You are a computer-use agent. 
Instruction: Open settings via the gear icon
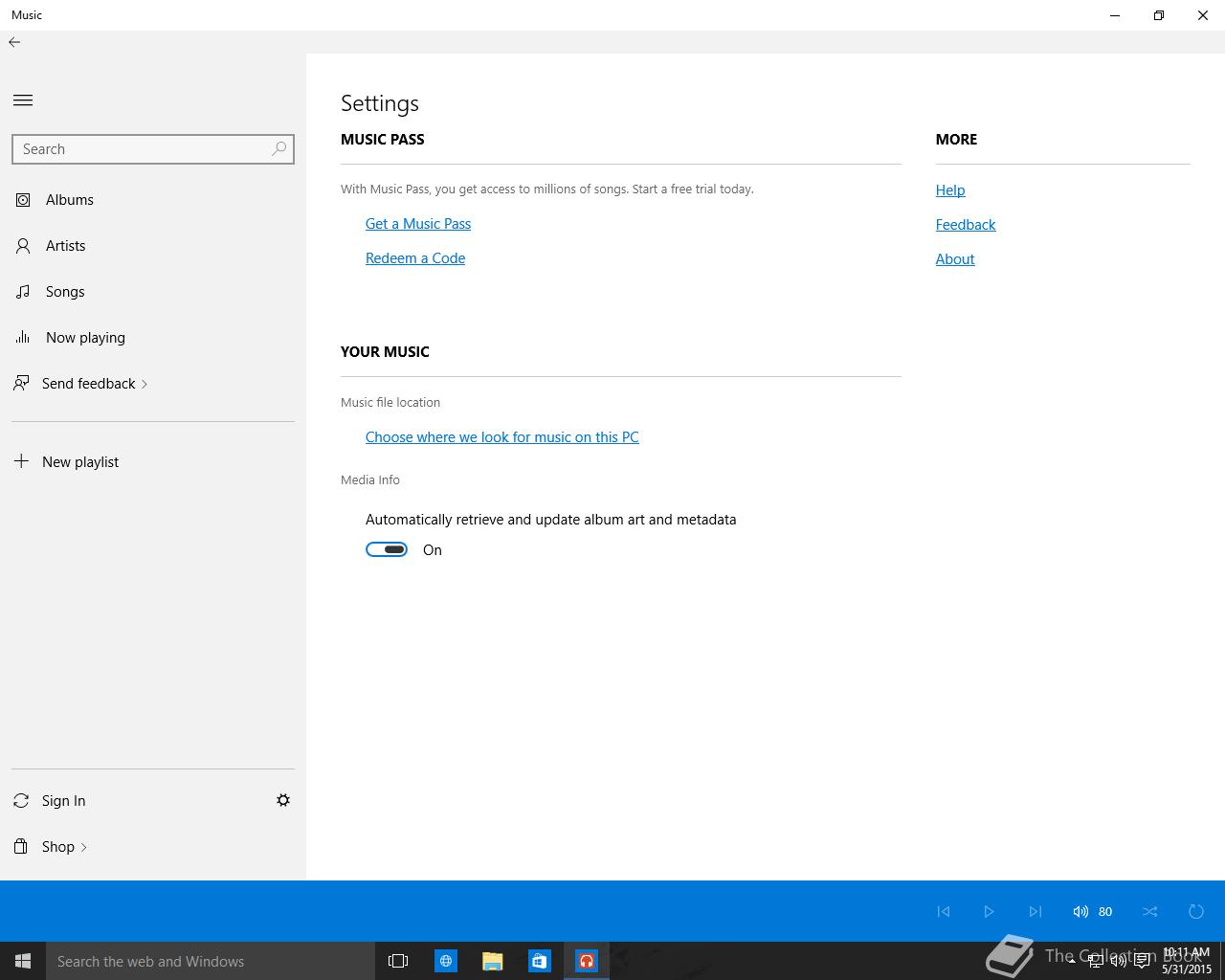click(x=283, y=800)
